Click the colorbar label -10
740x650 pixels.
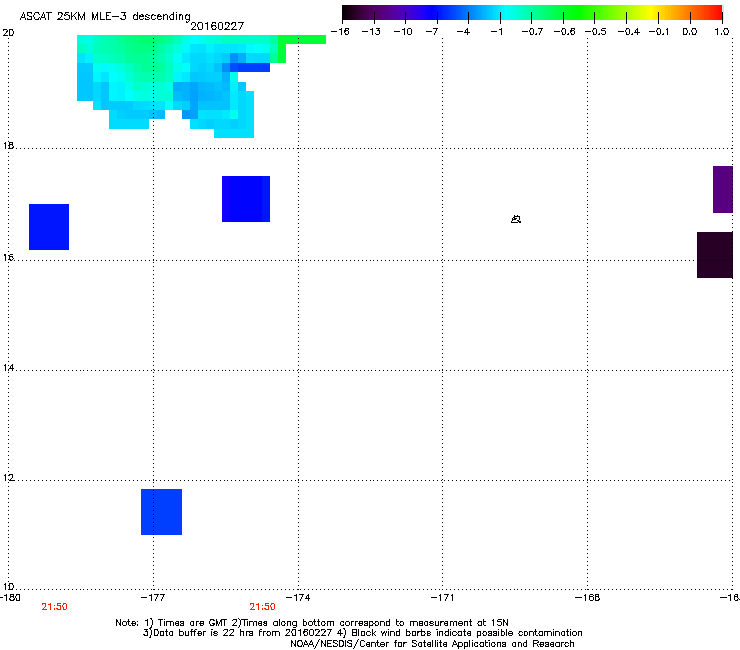click(403, 32)
